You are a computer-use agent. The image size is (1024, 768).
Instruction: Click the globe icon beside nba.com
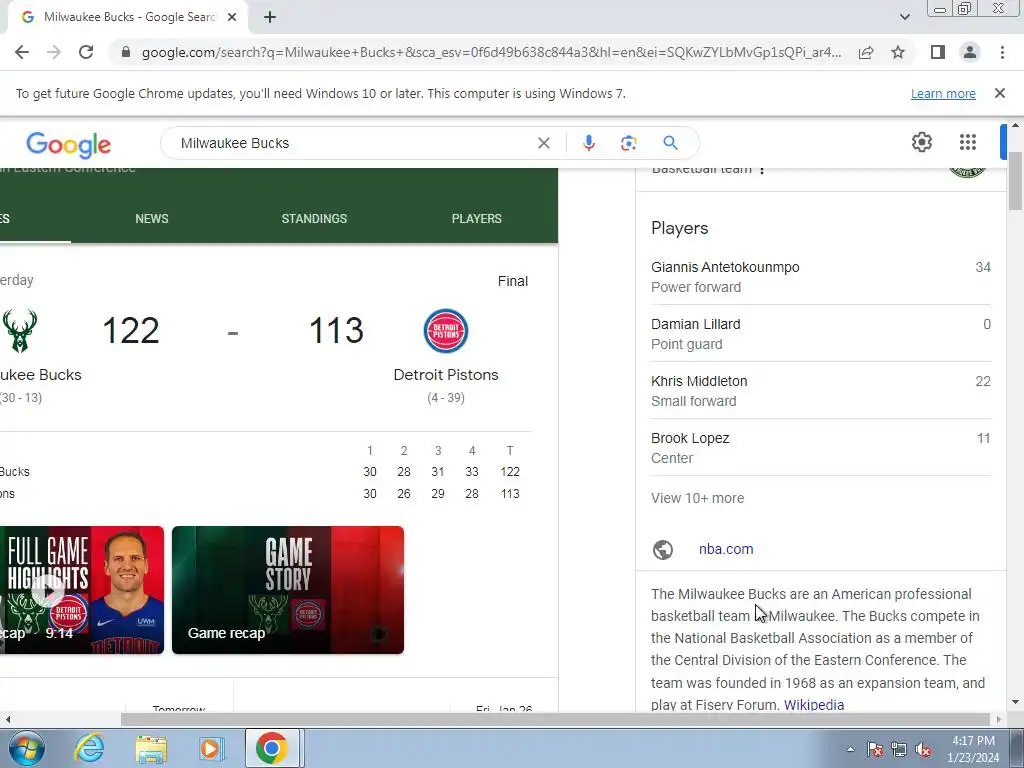click(663, 550)
